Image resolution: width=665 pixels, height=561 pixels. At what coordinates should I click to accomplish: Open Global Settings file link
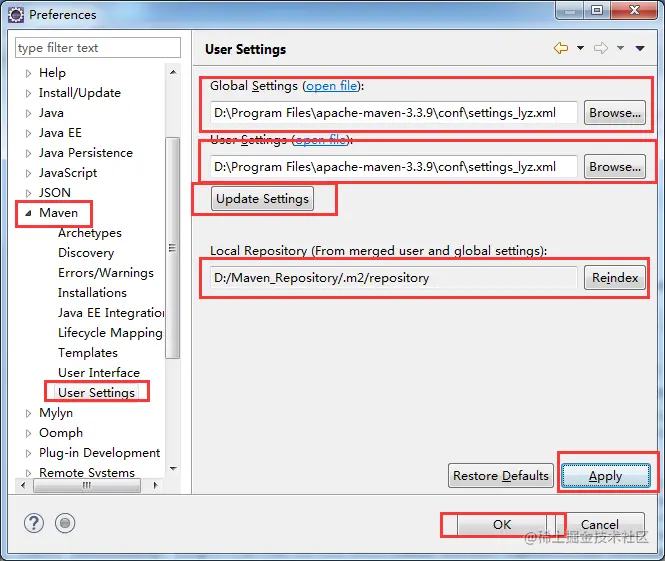pyautogui.click(x=332, y=86)
